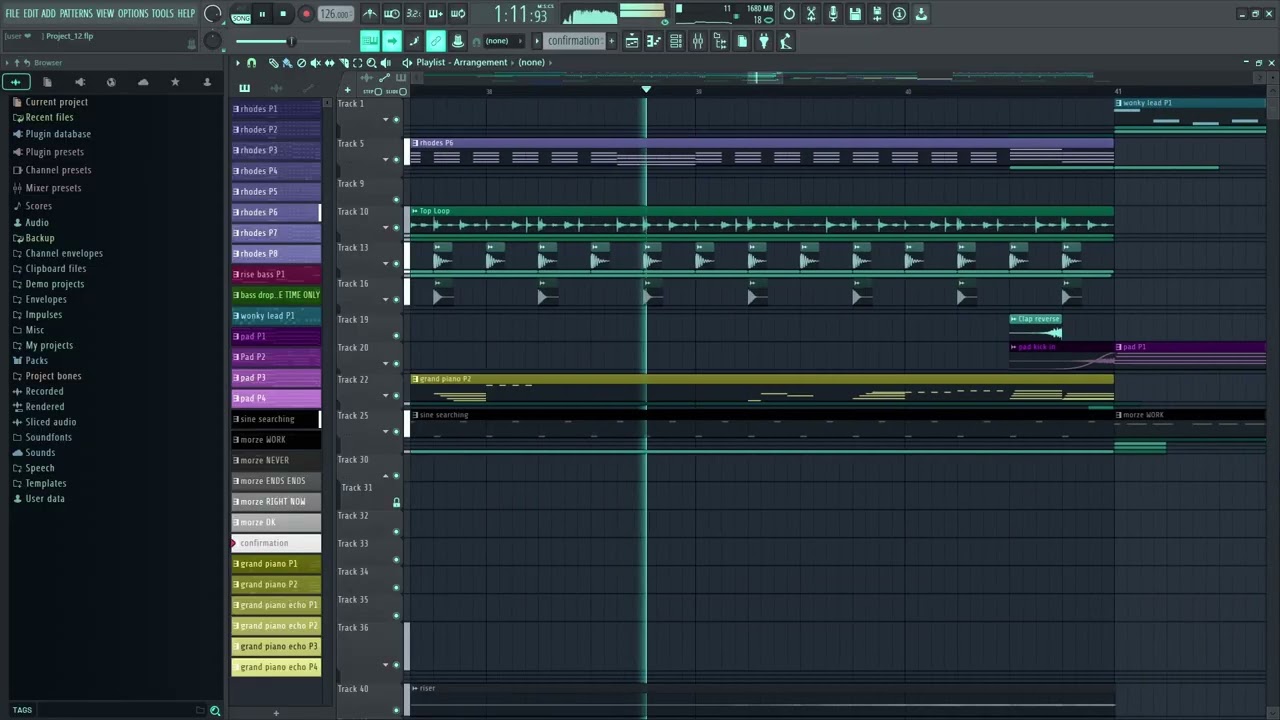Click the microphone recording icon

[833, 14]
